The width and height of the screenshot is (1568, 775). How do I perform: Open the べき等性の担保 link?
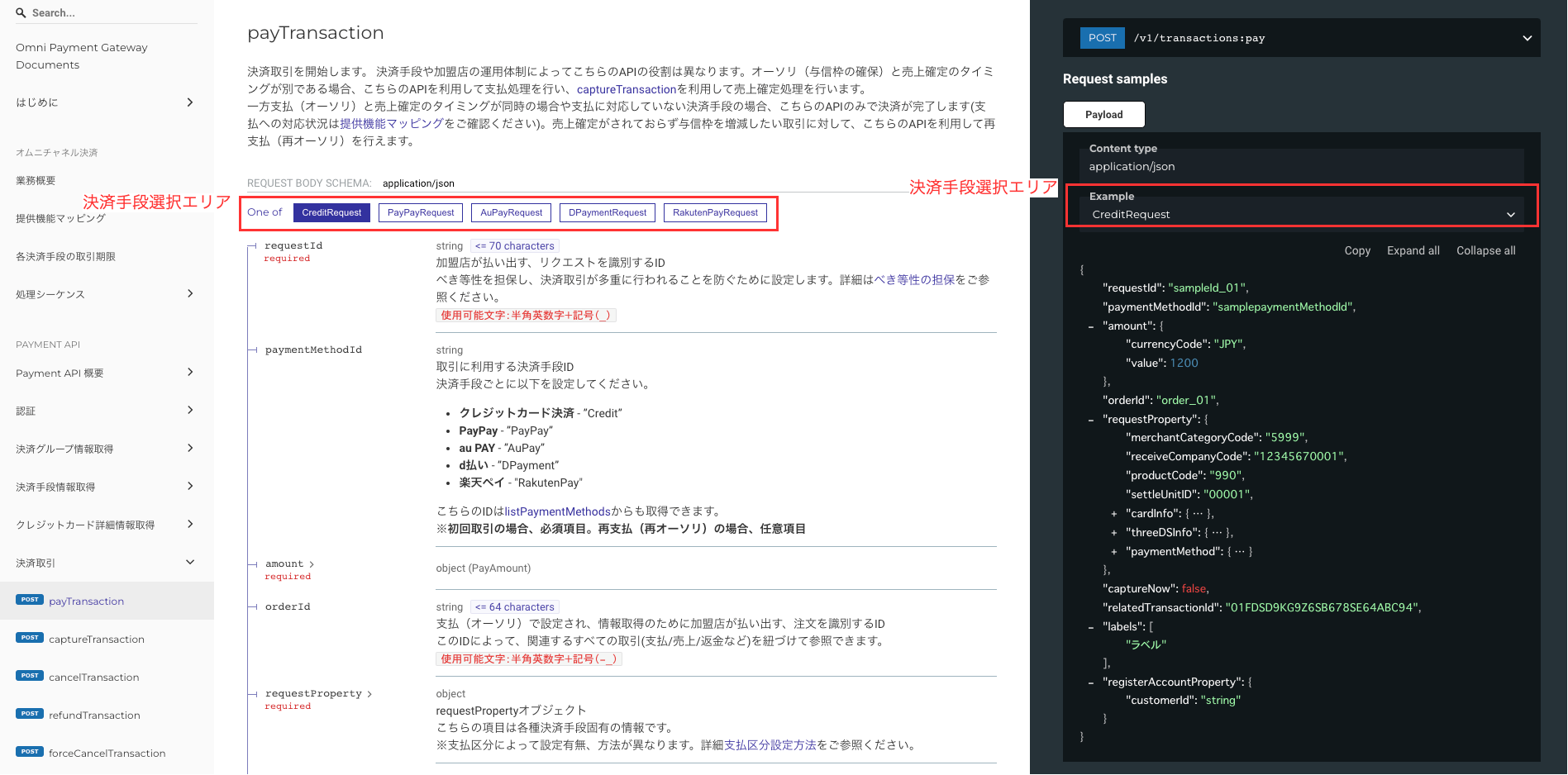point(914,280)
